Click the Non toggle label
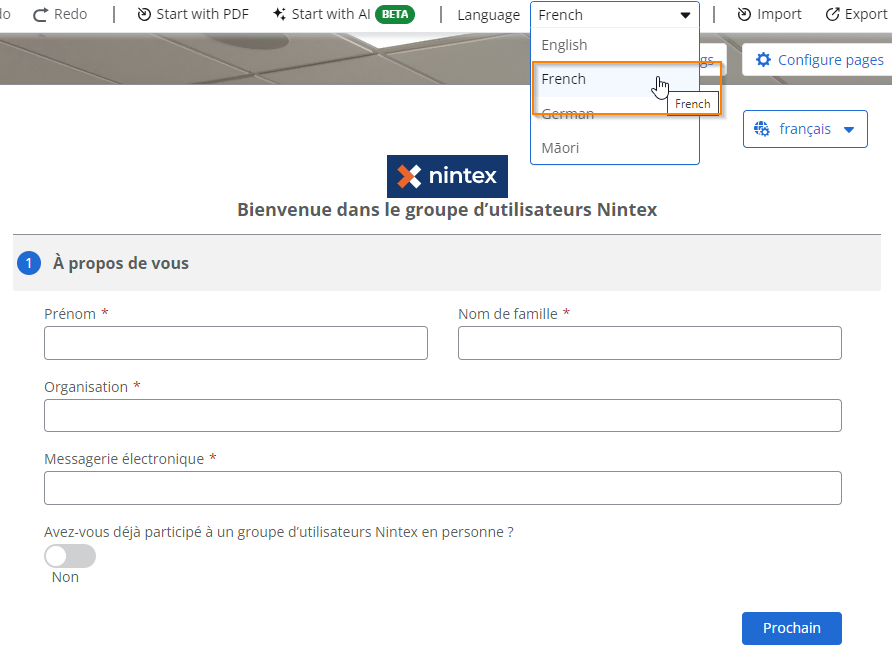This screenshot has height=653, width=892. click(65, 577)
